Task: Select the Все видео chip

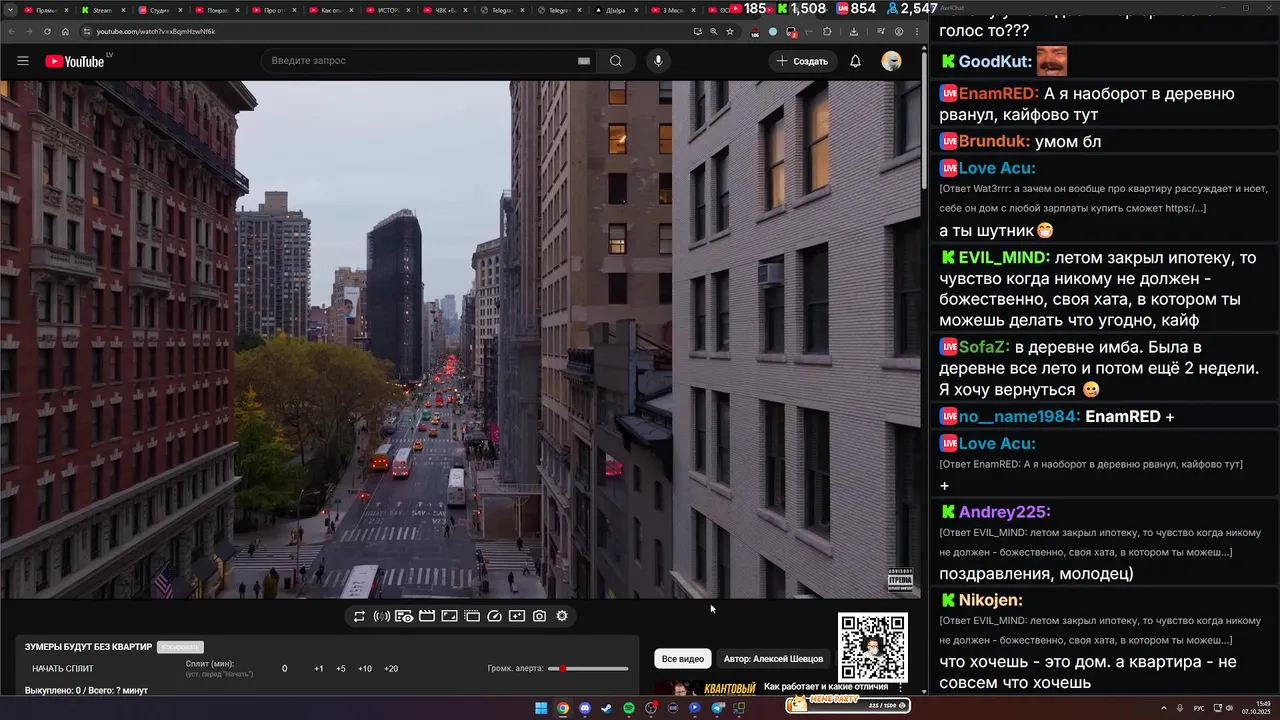Action: point(683,659)
